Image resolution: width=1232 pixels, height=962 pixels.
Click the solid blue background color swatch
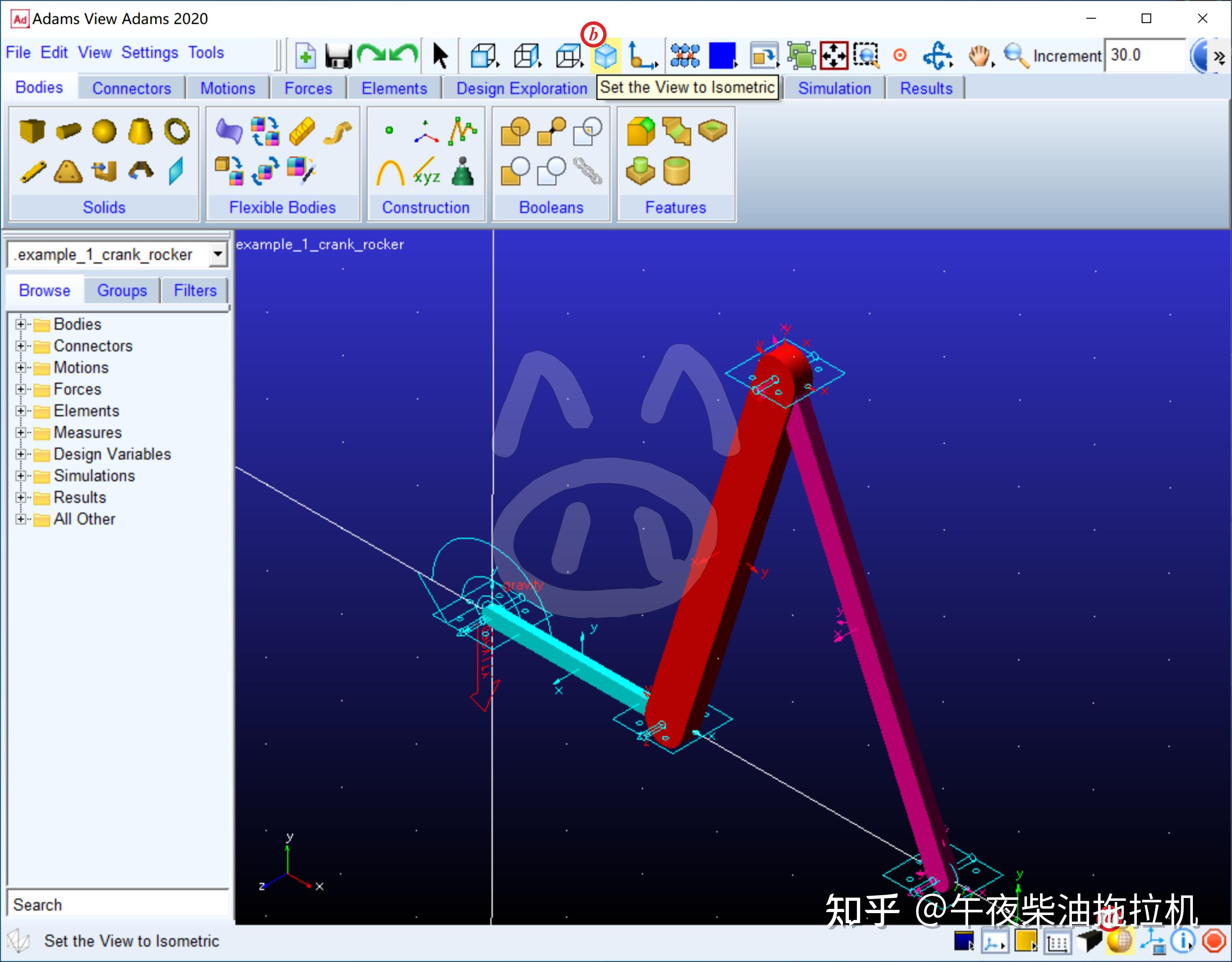[x=722, y=56]
